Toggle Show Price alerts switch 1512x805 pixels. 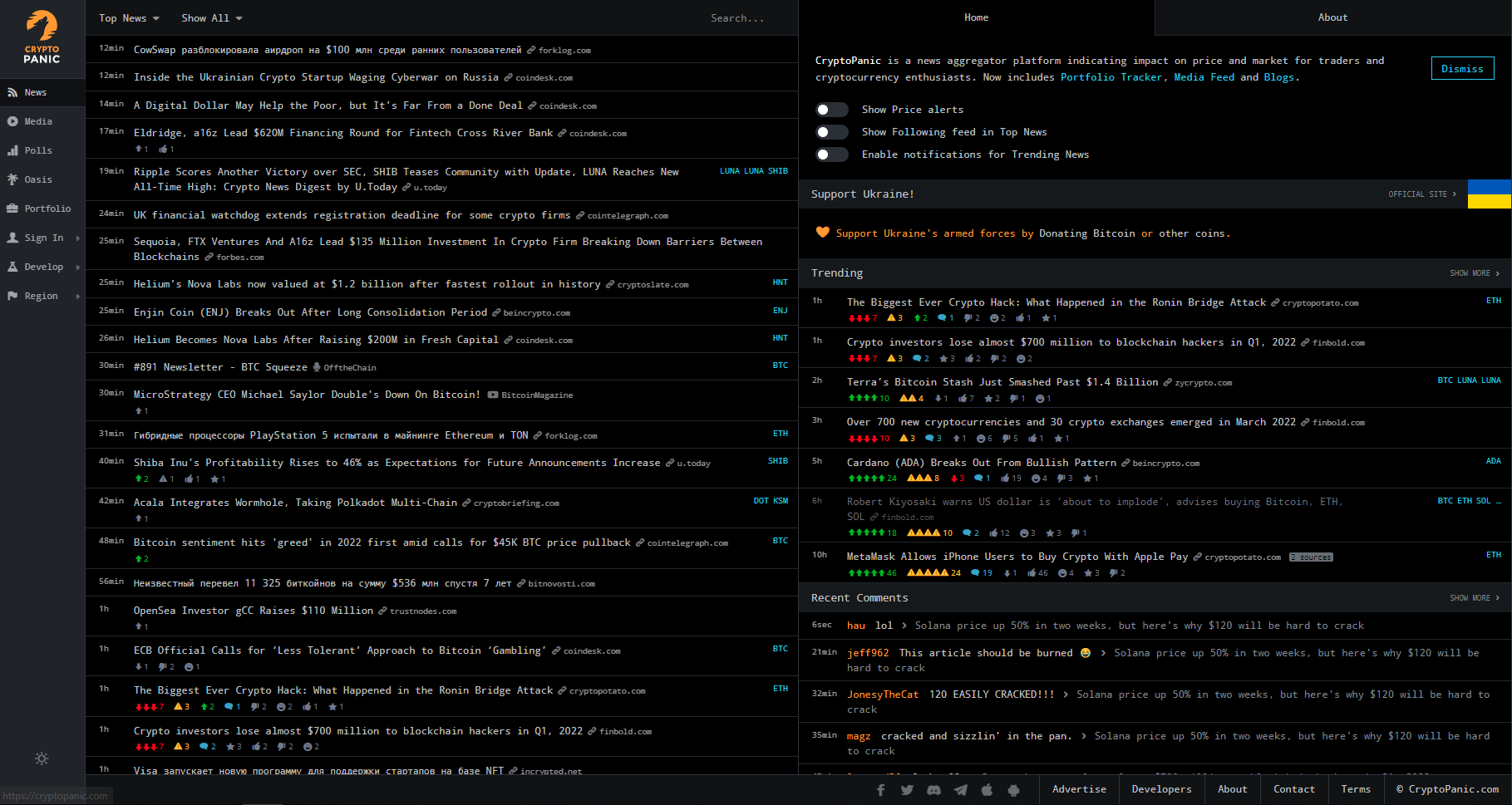(x=832, y=110)
